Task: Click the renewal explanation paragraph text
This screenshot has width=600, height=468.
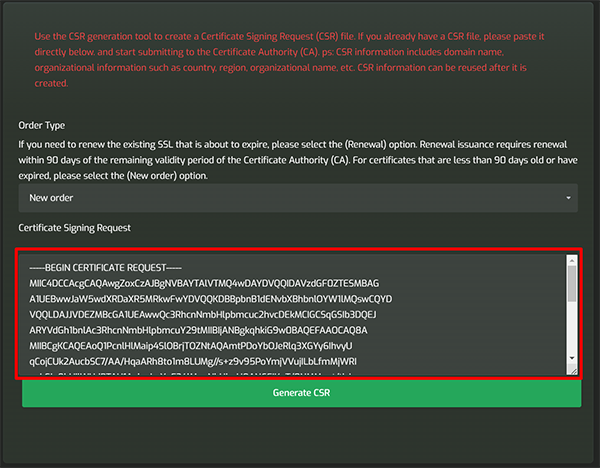Action: click(298, 160)
